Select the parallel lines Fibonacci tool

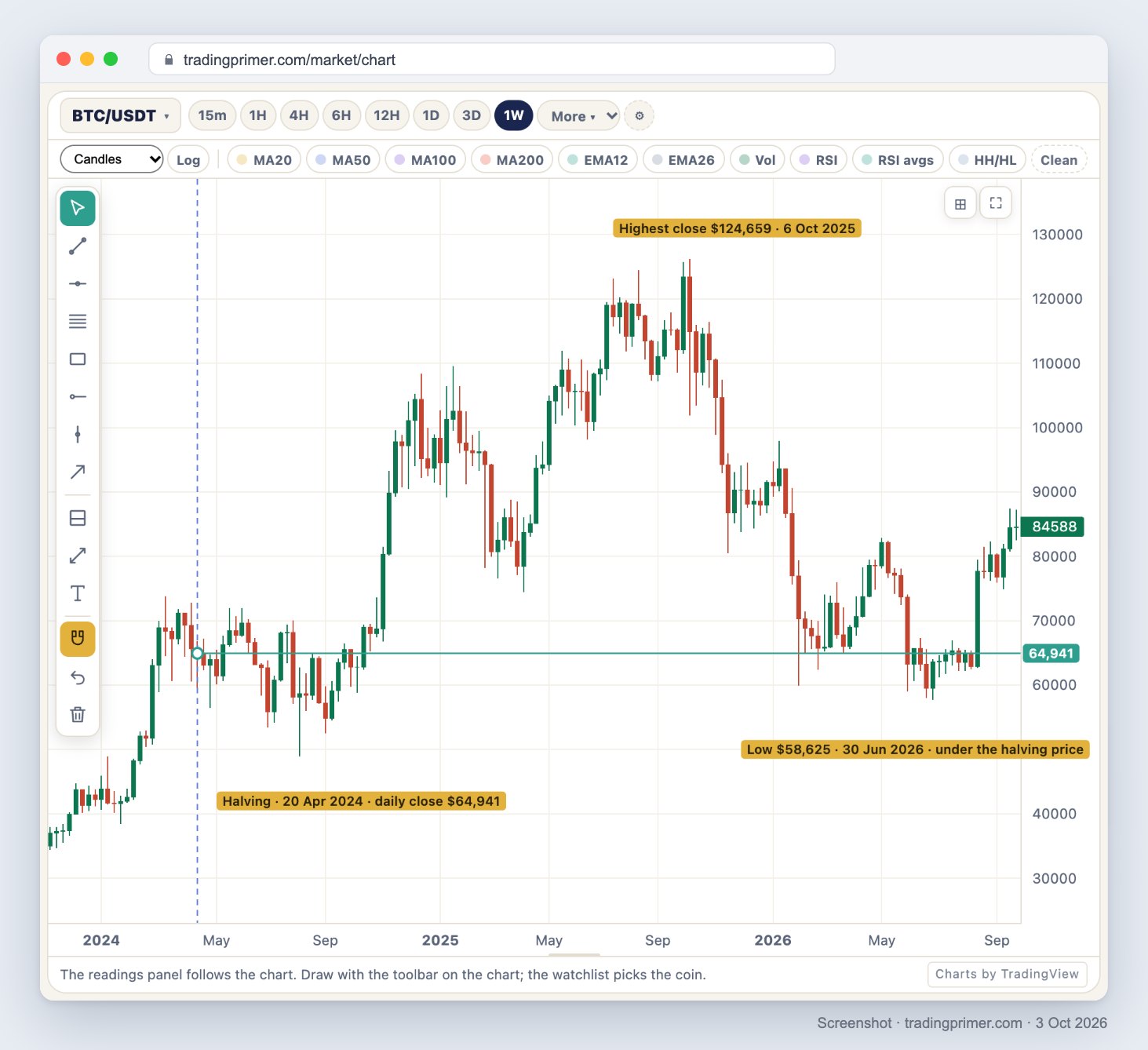[78, 321]
